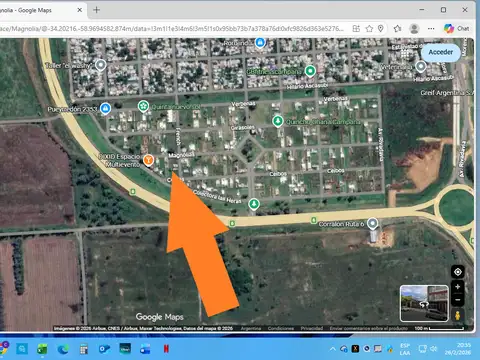Viewport: 480px width, 360px height.
Task: Click the Colectora las Heras street label
Action: pyautogui.click(x=217, y=196)
